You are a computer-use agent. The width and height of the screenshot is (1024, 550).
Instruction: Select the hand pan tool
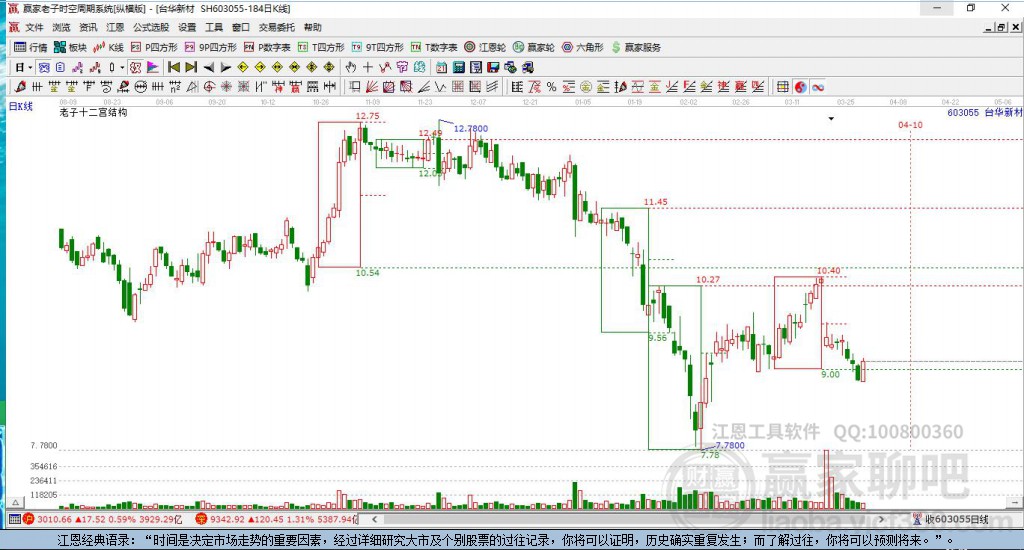click(351, 67)
